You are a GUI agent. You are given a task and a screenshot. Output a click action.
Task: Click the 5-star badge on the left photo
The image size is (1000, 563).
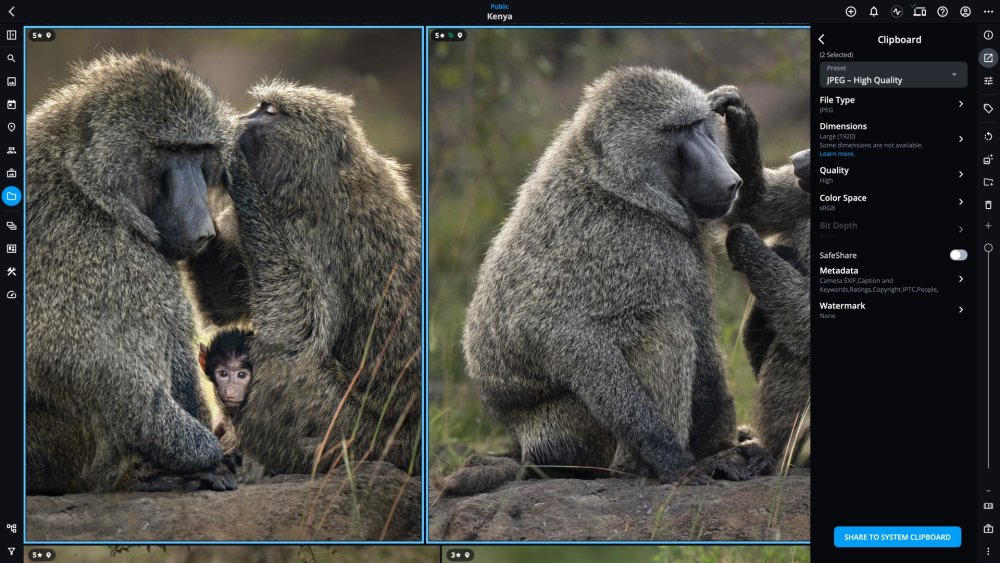(41, 35)
